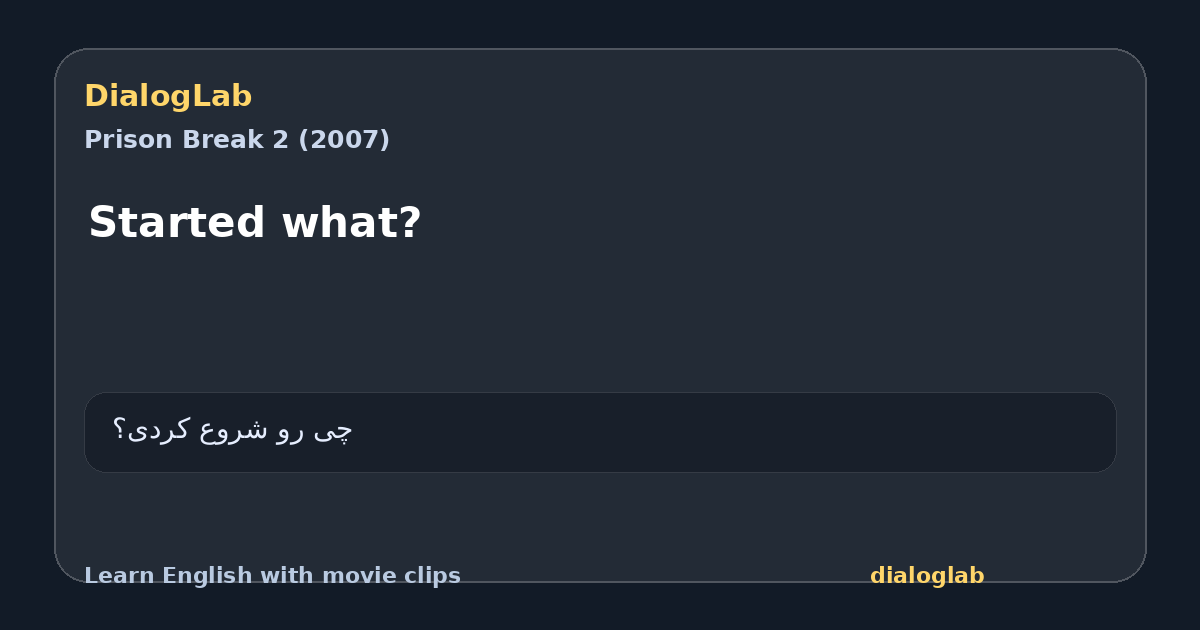Select the English line "Started what?"
Image resolution: width=1200 pixels, height=630 pixels.
pos(255,222)
